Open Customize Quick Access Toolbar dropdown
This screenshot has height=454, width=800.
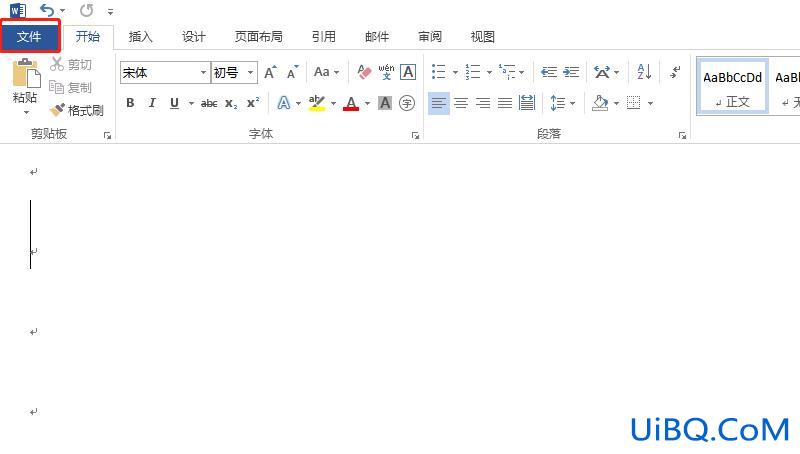[110, 11]
